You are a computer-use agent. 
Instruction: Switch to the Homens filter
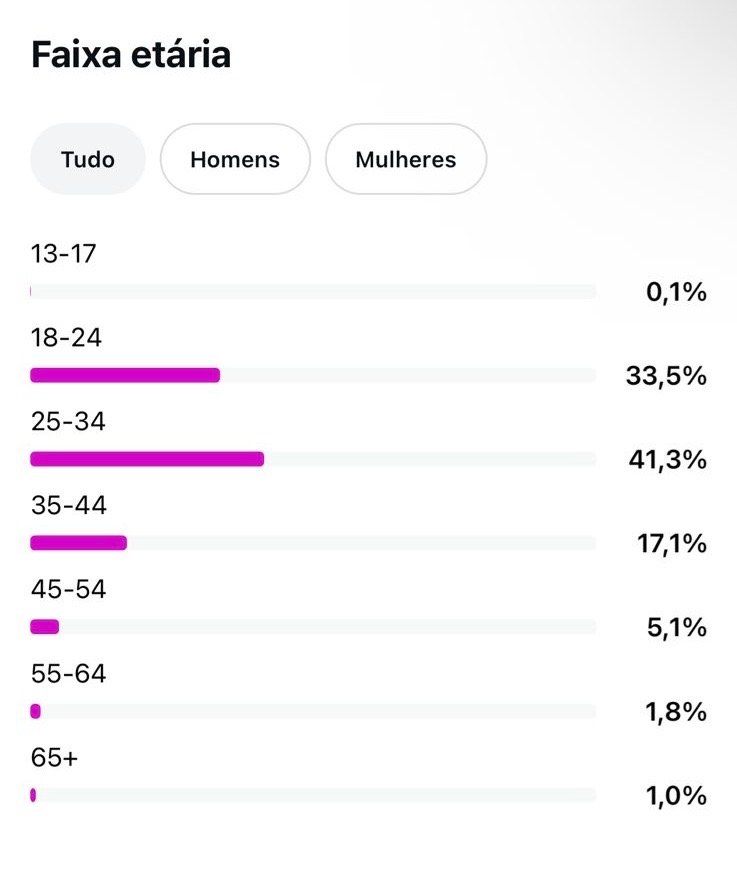pyautogui.click(x=235, y=159)
